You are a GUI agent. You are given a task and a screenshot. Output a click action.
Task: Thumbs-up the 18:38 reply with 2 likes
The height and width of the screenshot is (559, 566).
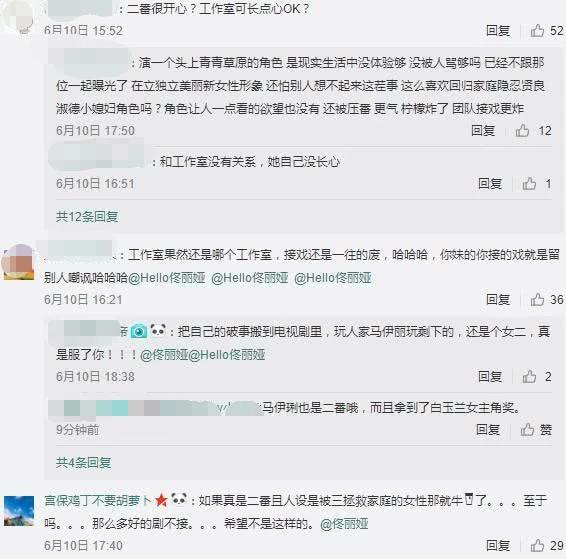click(x=529, y=376)
